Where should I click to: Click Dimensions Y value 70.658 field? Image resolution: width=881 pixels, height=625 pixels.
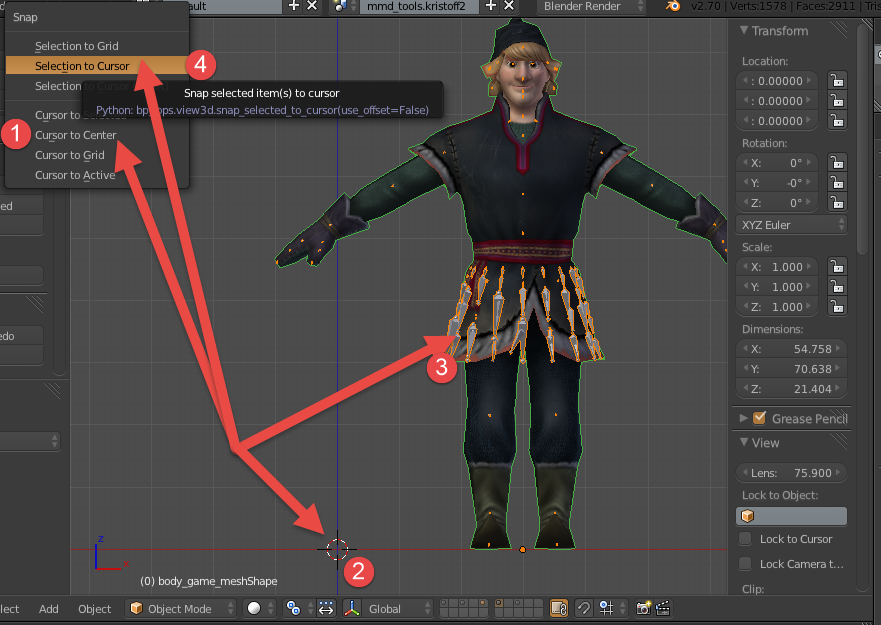pyautogui.click(x=791, y=369)
